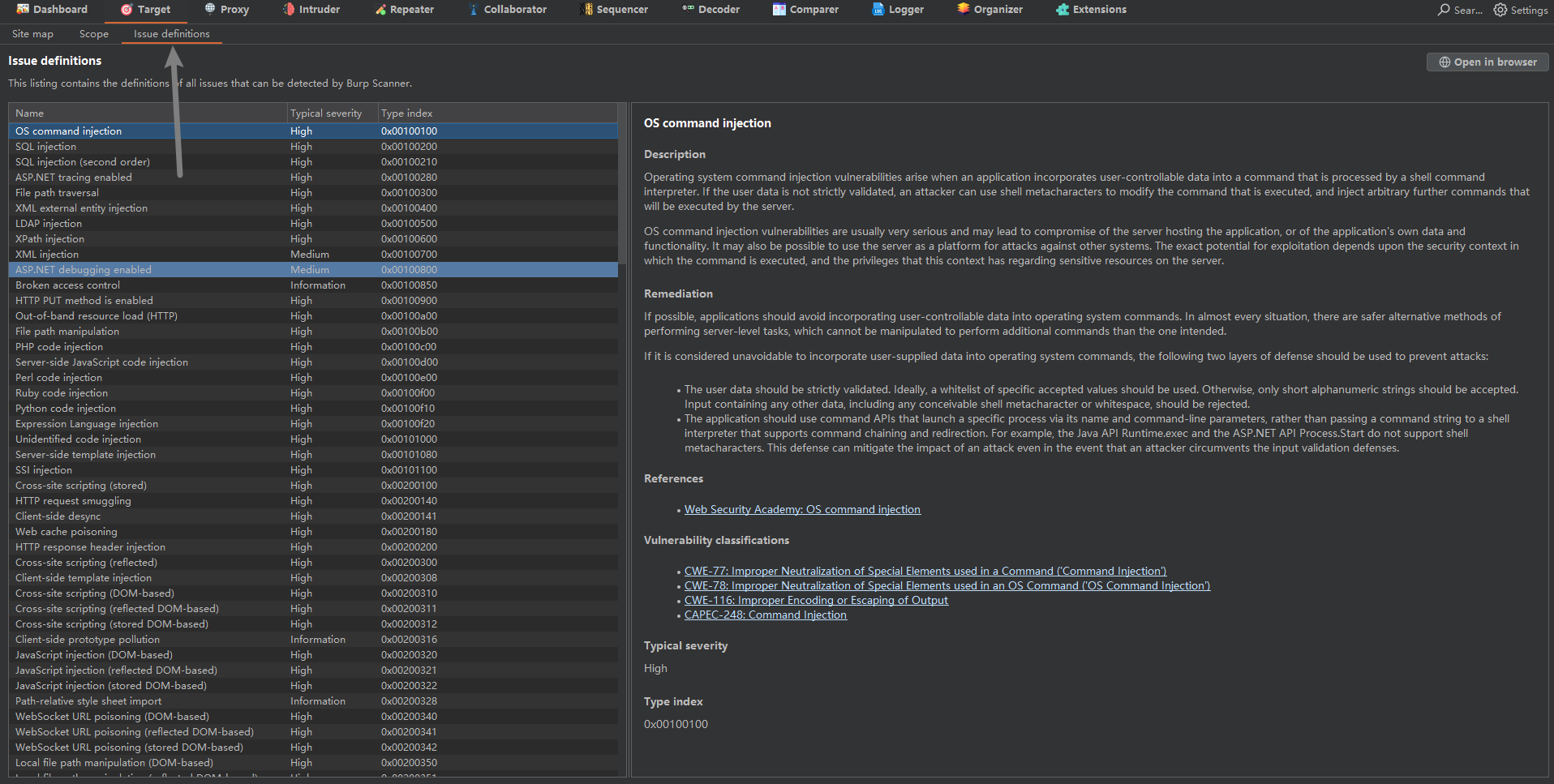Open the Dashboard tab
Image resolution: width=1554 pixels, height=784 pixels.
[52, 10]
